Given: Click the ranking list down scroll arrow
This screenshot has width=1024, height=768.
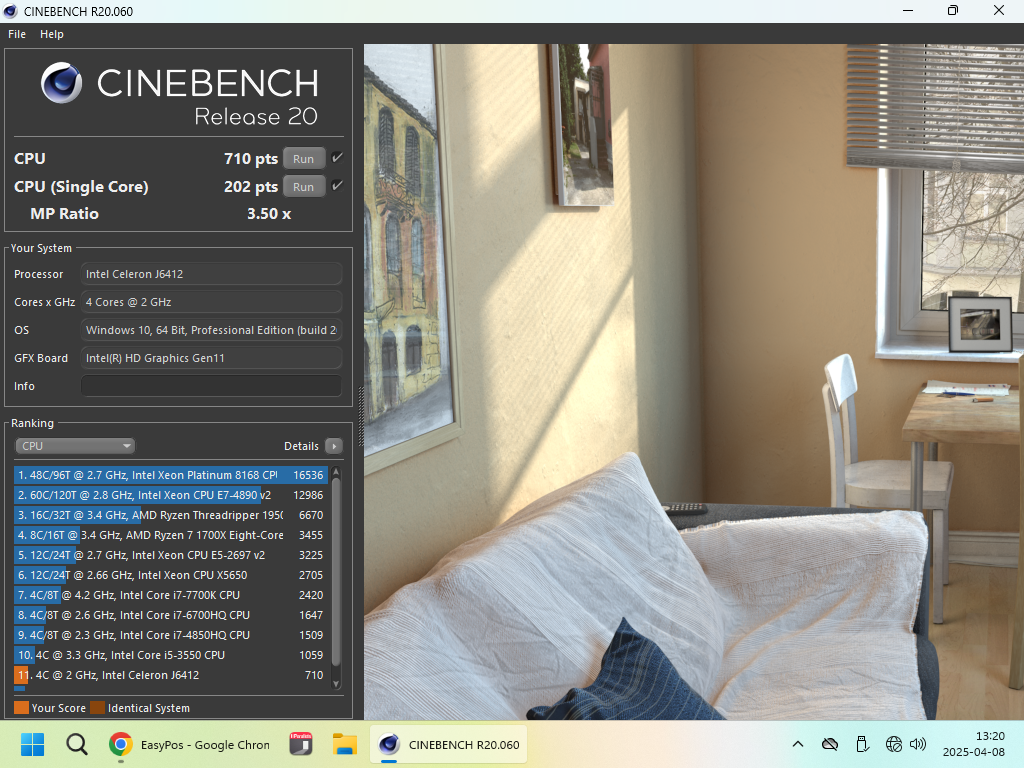Looking at the screenshot, I should point(336,684).
